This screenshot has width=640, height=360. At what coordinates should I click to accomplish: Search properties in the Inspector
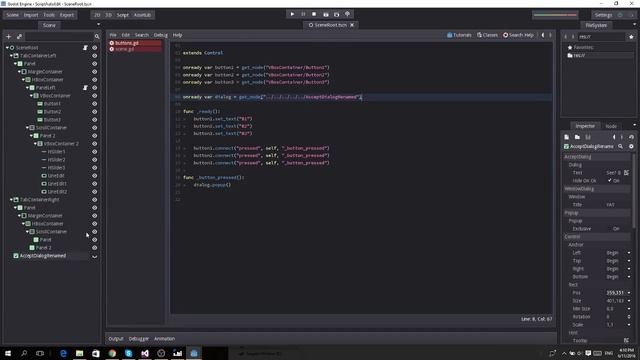620,146
